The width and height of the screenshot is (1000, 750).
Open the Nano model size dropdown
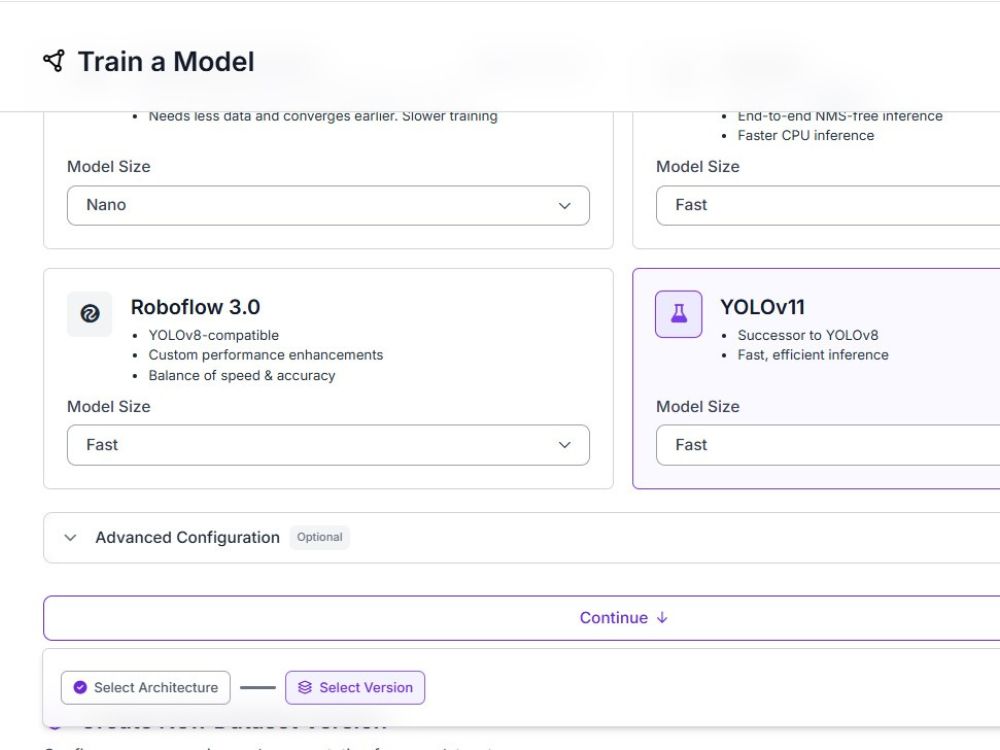328,205
